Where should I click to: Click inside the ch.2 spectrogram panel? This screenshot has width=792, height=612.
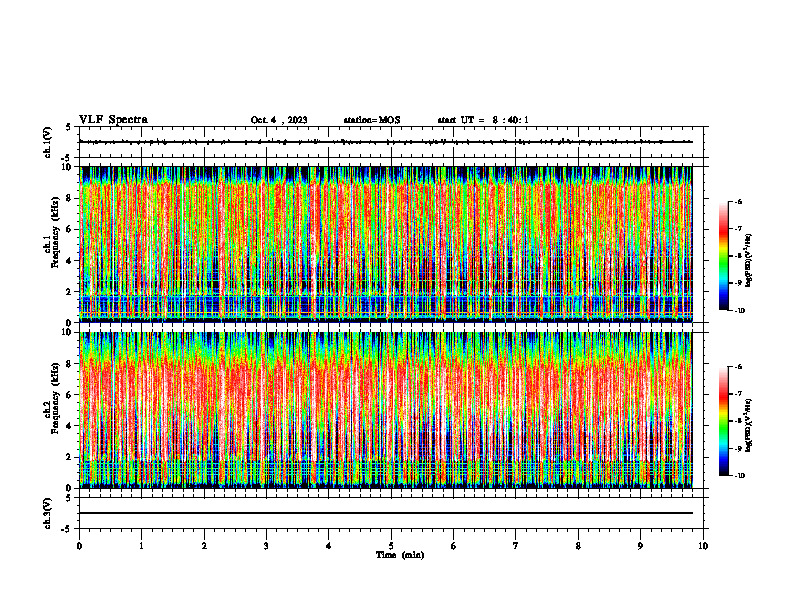386,410
